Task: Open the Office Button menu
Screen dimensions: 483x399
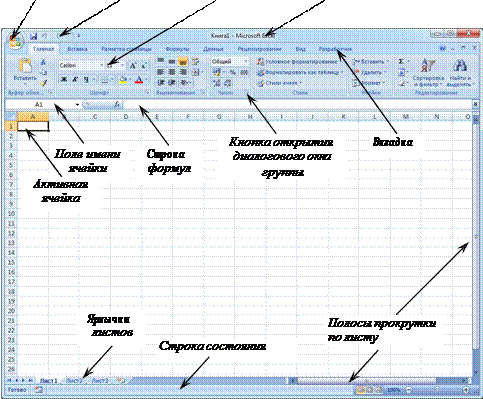Action: coord(15,41)
